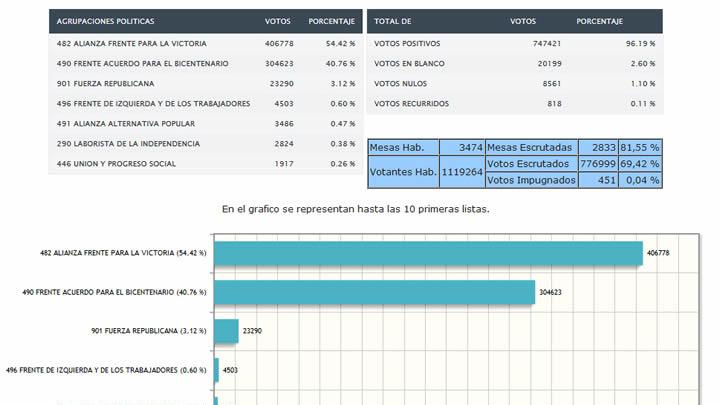Viewport: 720px width, 405px height.
Task: Click the VOTOS header in the parties table
Action: tap(278, 21)
